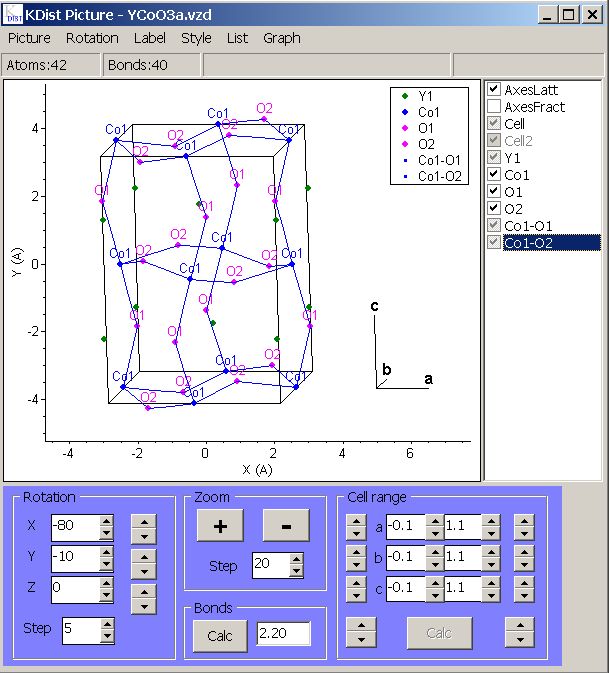Rotate X up using the large arrow button
Image resolution: width=609 pixels, height=673 pixels.
tap(144, 522)
